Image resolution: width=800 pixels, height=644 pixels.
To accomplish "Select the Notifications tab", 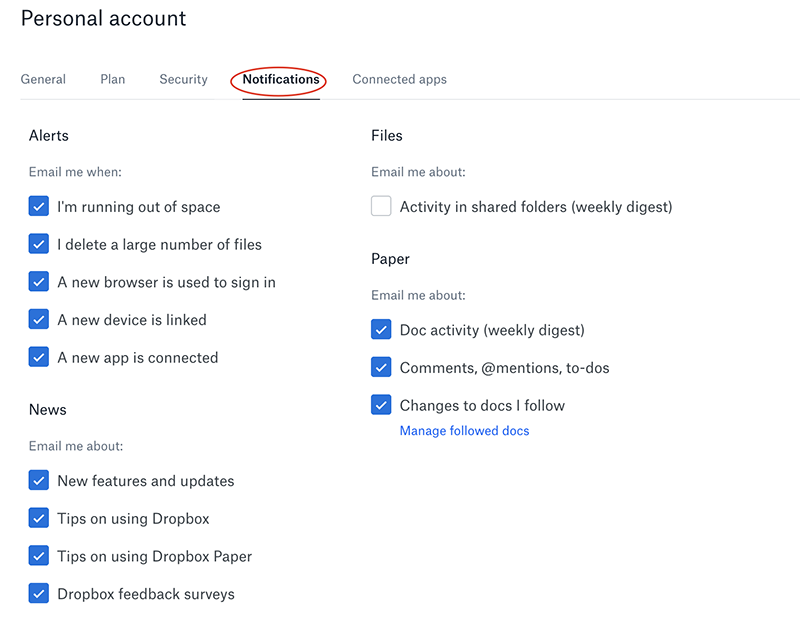I will tap(281, 80).
